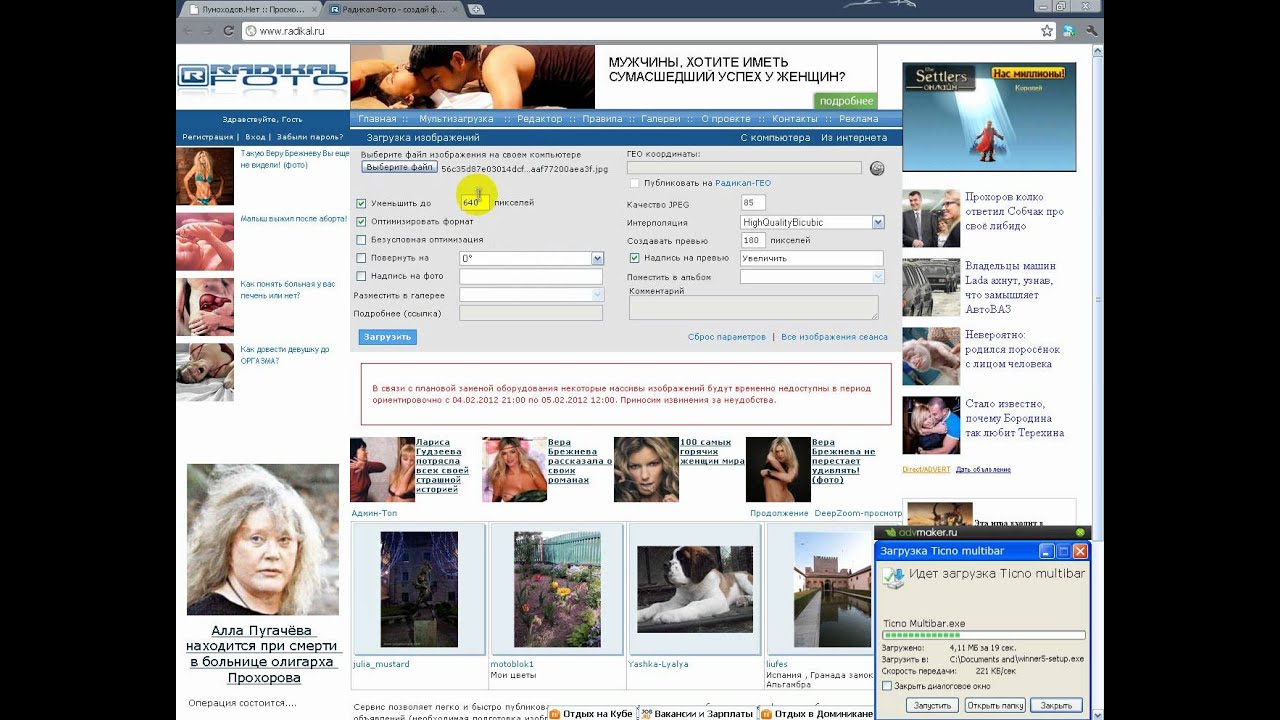Open Мультизагрузка menu item
The image size is (1280, 720).
click(456, 118)
